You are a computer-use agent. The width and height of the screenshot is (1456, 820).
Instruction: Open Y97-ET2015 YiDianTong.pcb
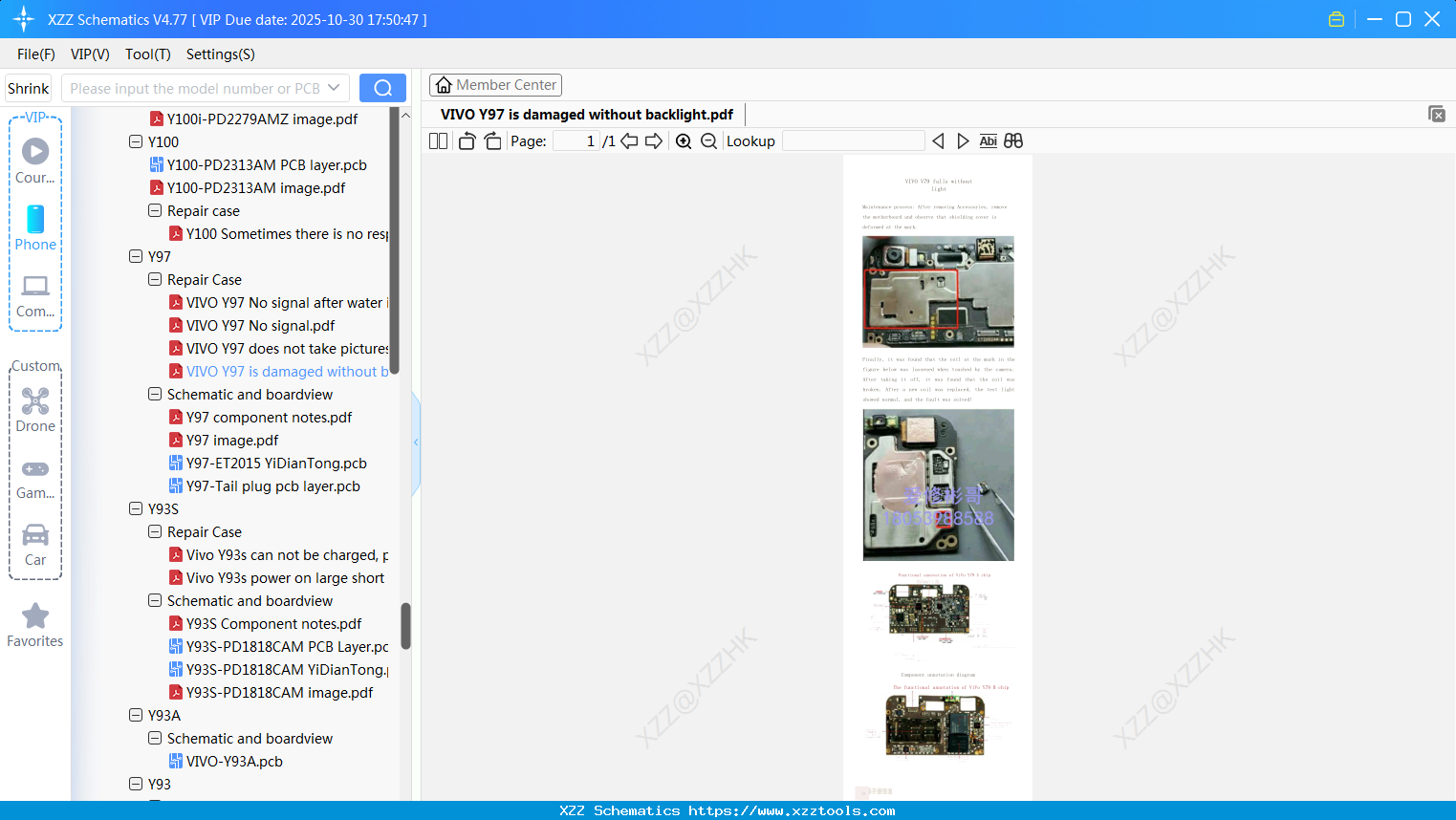pyautogui.click(x=268, y=463)
